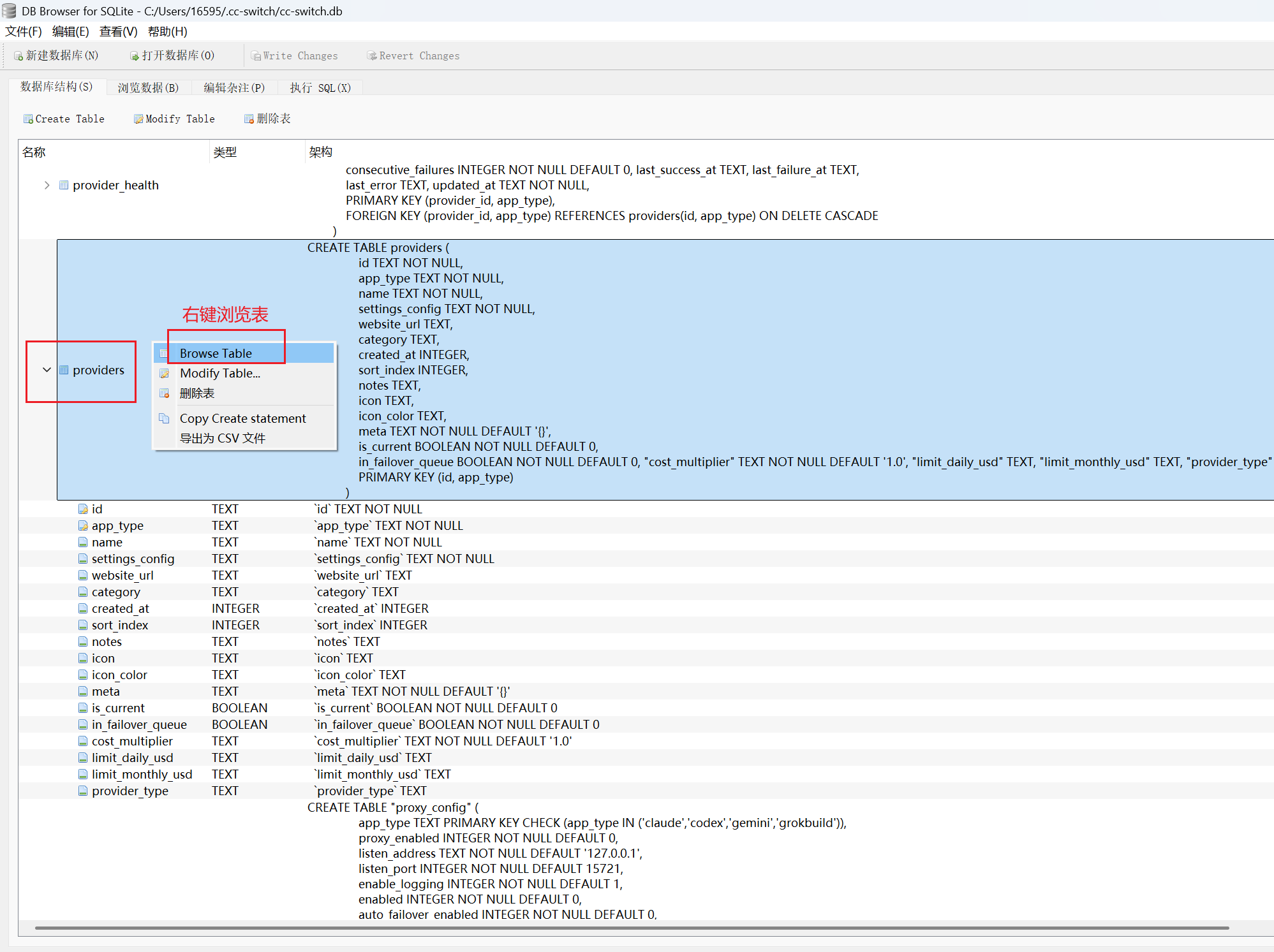Switch to the 编辑杂注(P) tab
This screenshot has height=952, width=1274.
coord(234,87)
